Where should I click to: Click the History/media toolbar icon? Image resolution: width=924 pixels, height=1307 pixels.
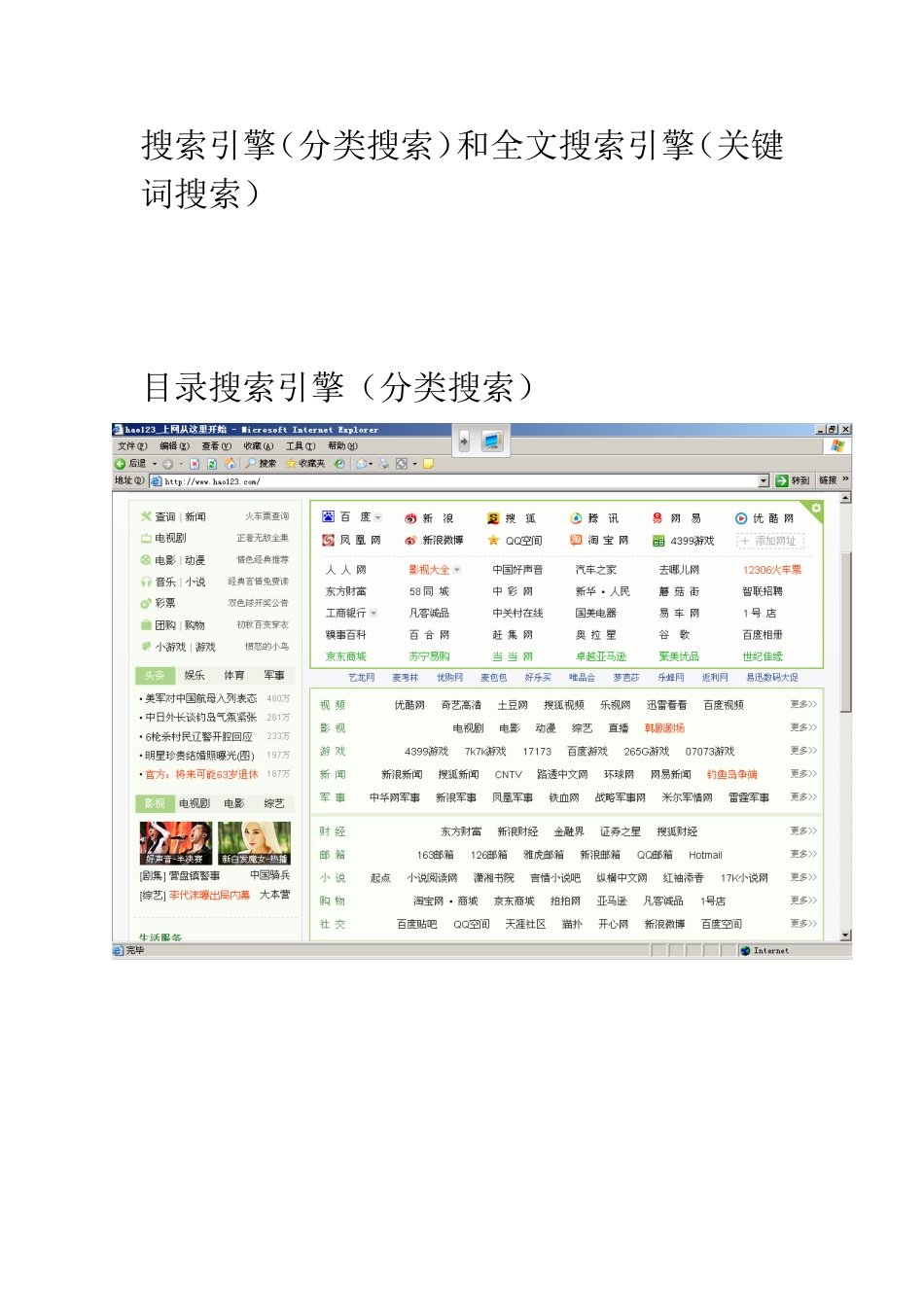tap(339, 464)
